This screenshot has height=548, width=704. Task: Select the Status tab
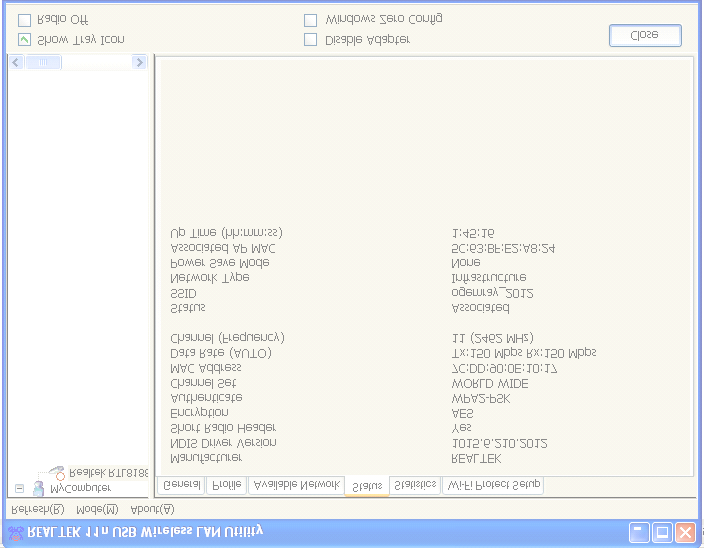367,486
